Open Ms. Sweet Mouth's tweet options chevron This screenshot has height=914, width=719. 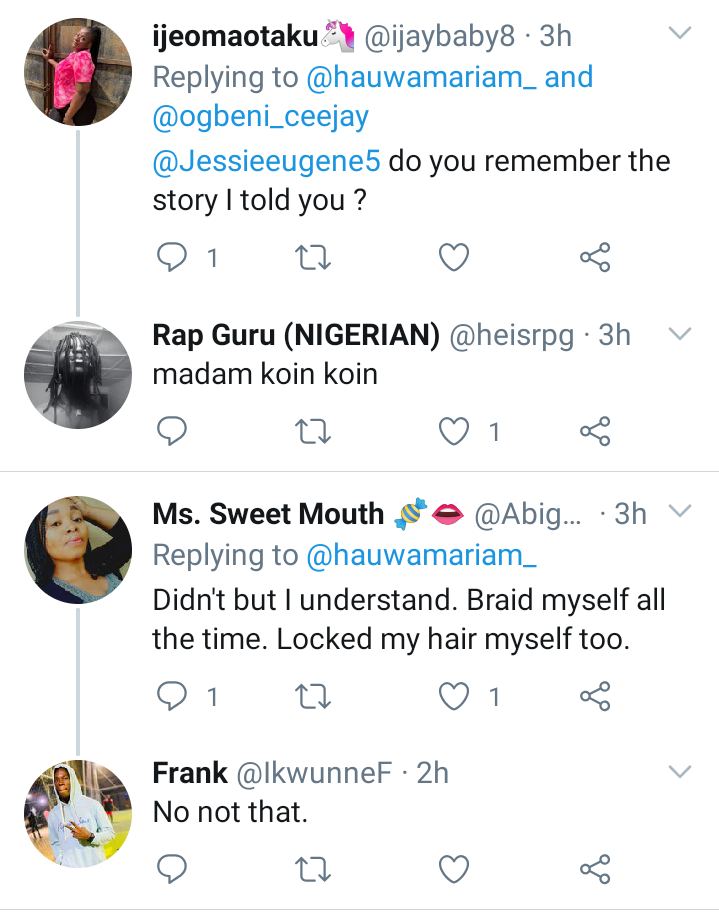pyautogui.click(x=680, y=512)
